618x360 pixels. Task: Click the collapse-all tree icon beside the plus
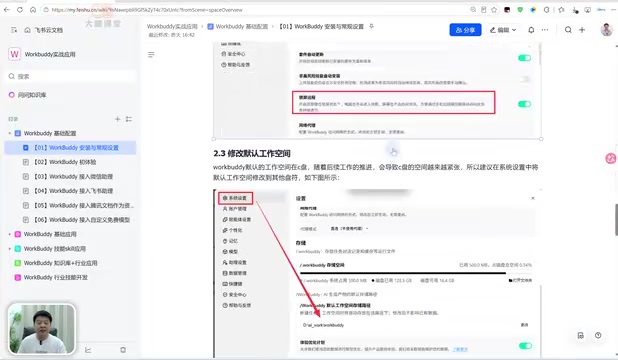(x=129, y=119)
